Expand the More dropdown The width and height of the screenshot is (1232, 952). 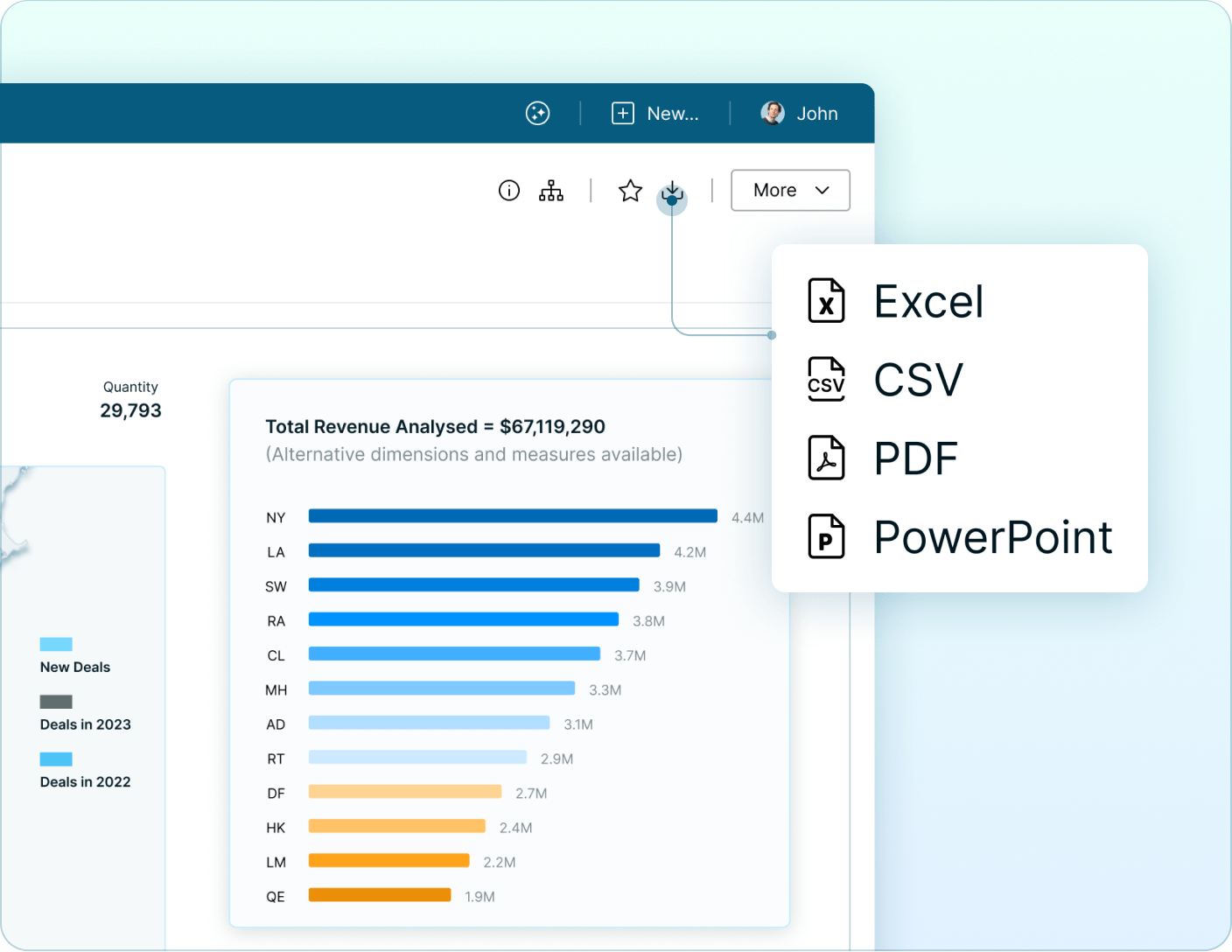coord(790,190)
